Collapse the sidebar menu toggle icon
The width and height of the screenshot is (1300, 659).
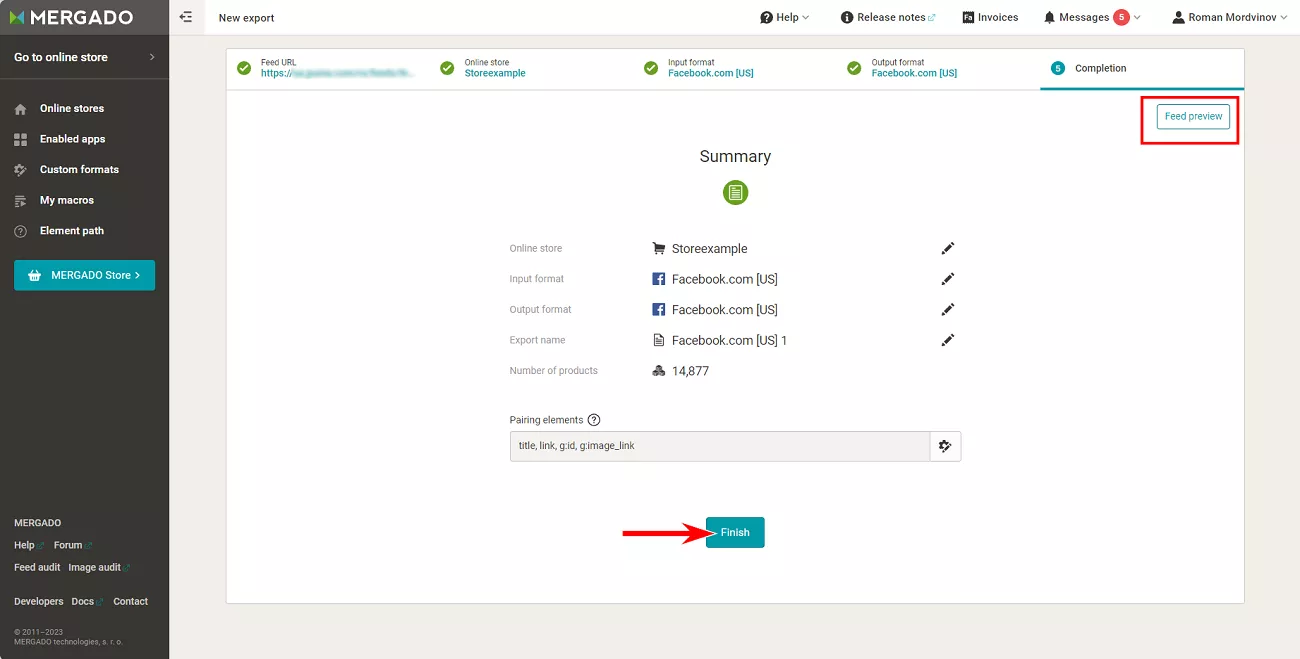pyautogui.click(x=186, y=17)
